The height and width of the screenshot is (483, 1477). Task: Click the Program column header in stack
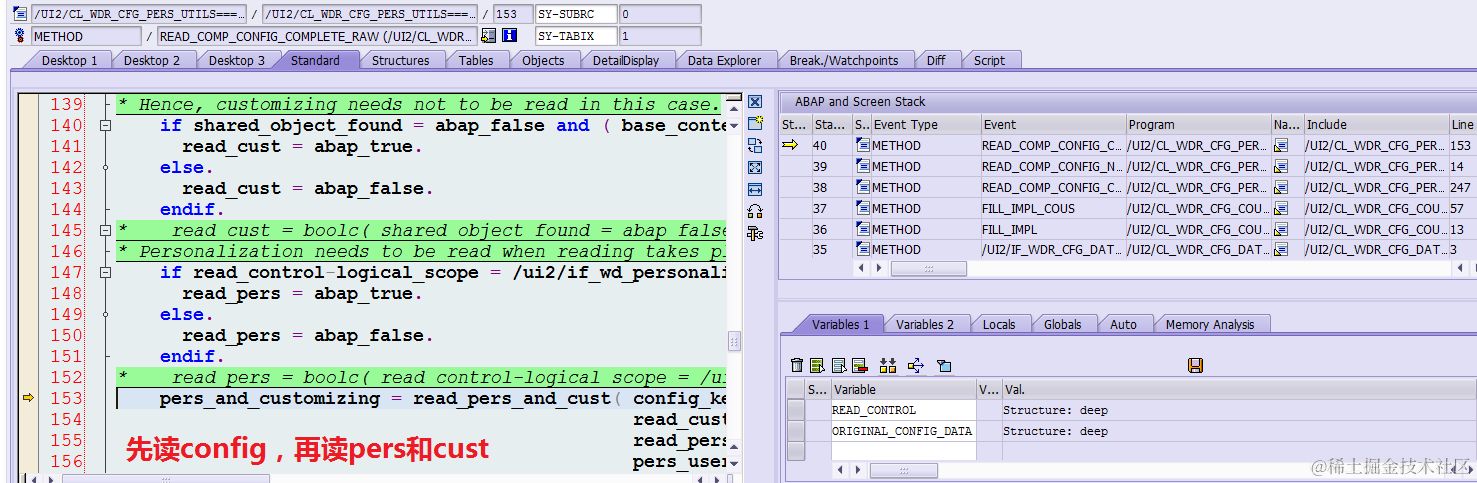pyautogui.click(x=1197, y=125)
